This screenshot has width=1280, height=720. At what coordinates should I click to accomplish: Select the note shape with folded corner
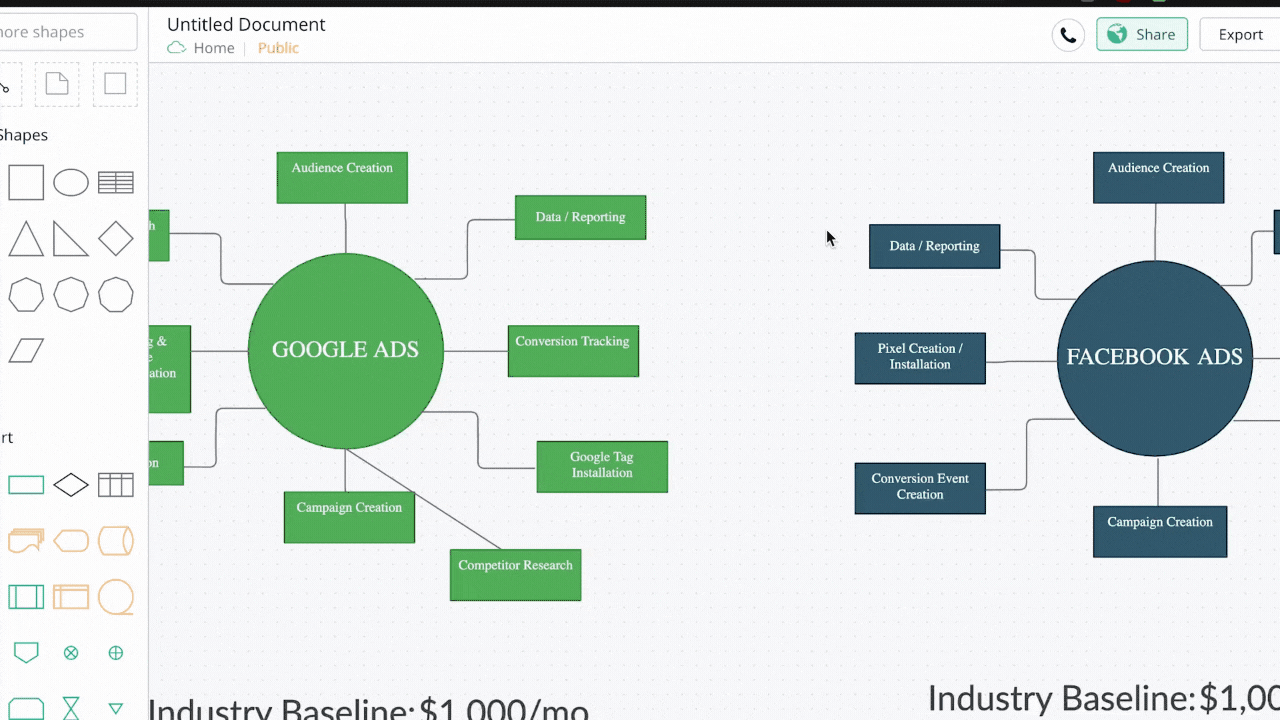click(57, 84)
